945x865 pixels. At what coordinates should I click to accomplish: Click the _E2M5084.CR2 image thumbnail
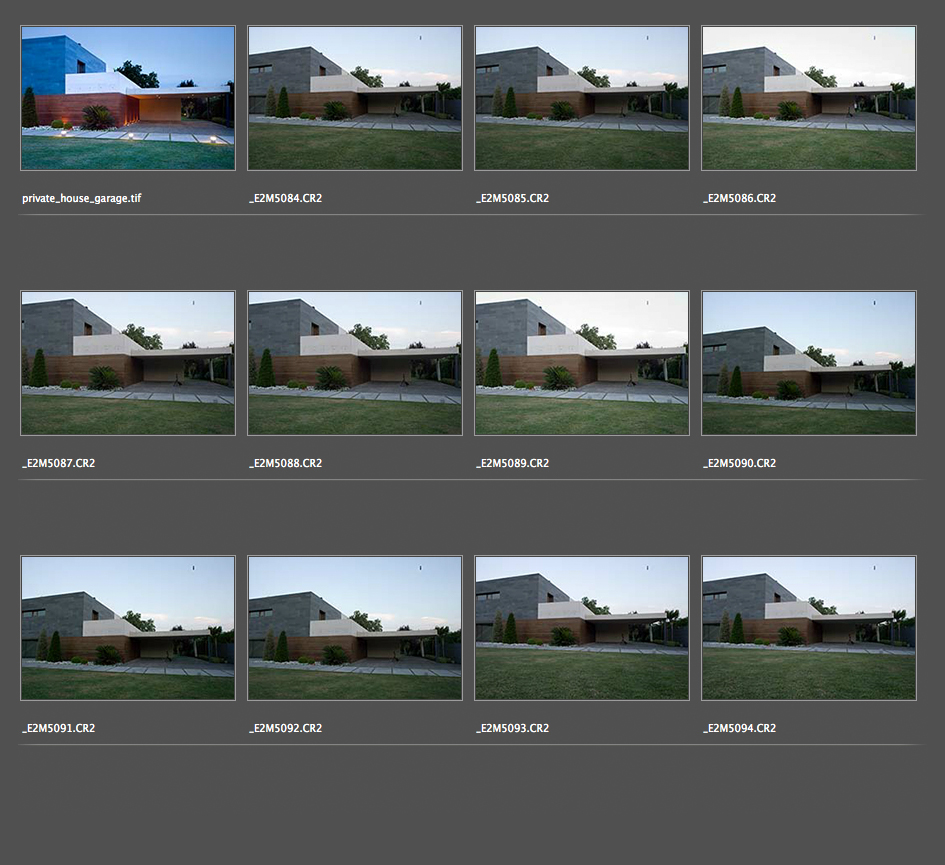355,98
